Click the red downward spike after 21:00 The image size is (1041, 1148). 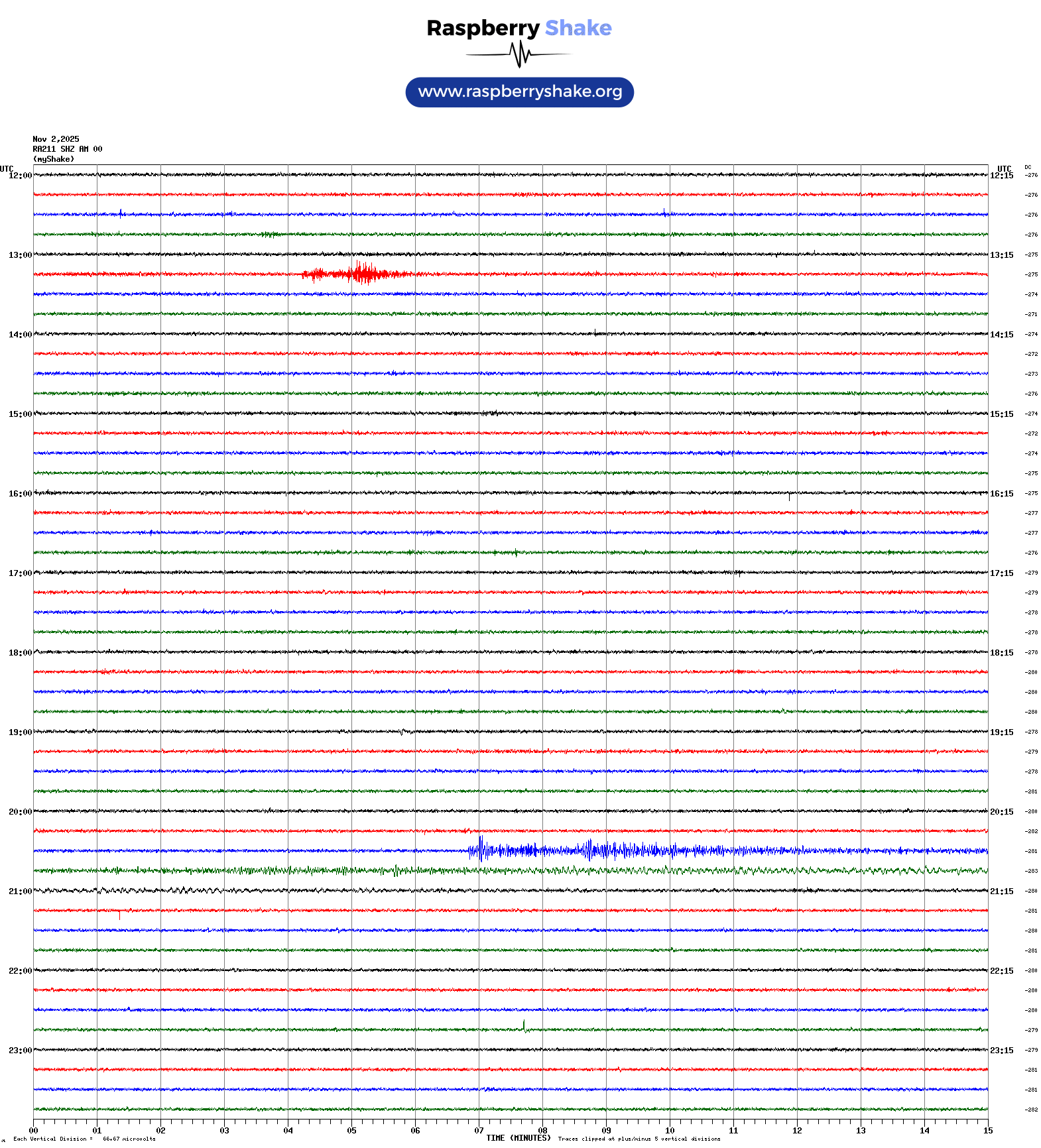click(119, 915)
